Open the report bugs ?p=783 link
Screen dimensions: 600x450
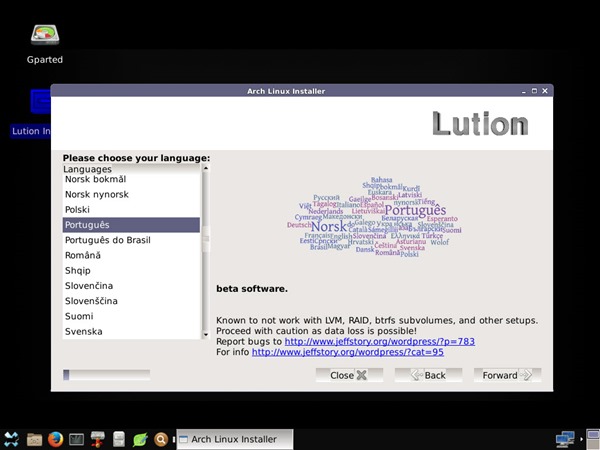pos(380,341)
